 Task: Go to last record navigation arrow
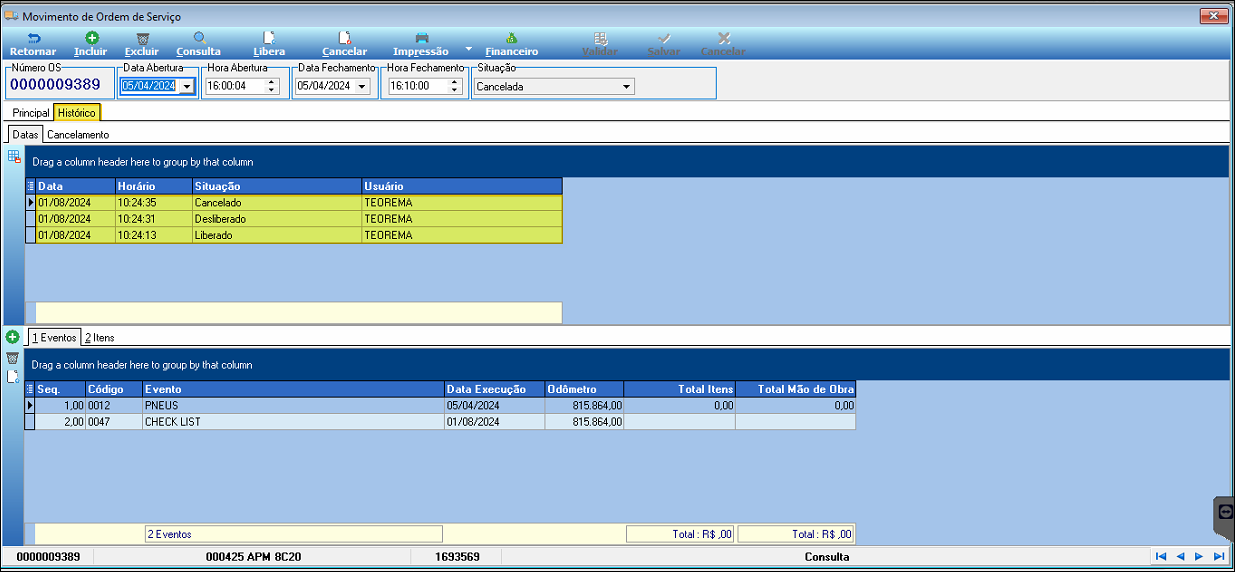(1219, 556)
